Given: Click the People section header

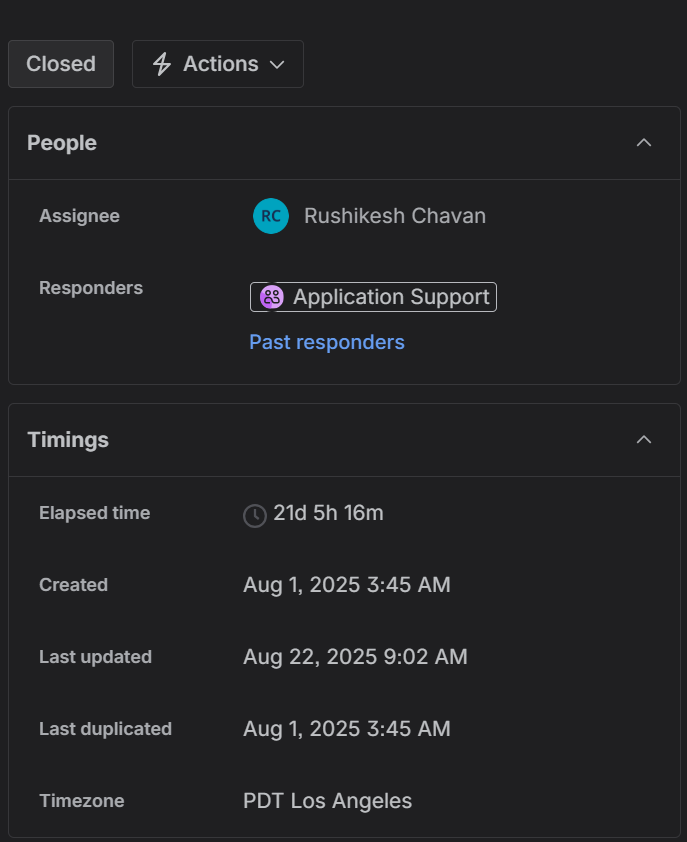Looking at the screenshot, I should pos(62,143).
